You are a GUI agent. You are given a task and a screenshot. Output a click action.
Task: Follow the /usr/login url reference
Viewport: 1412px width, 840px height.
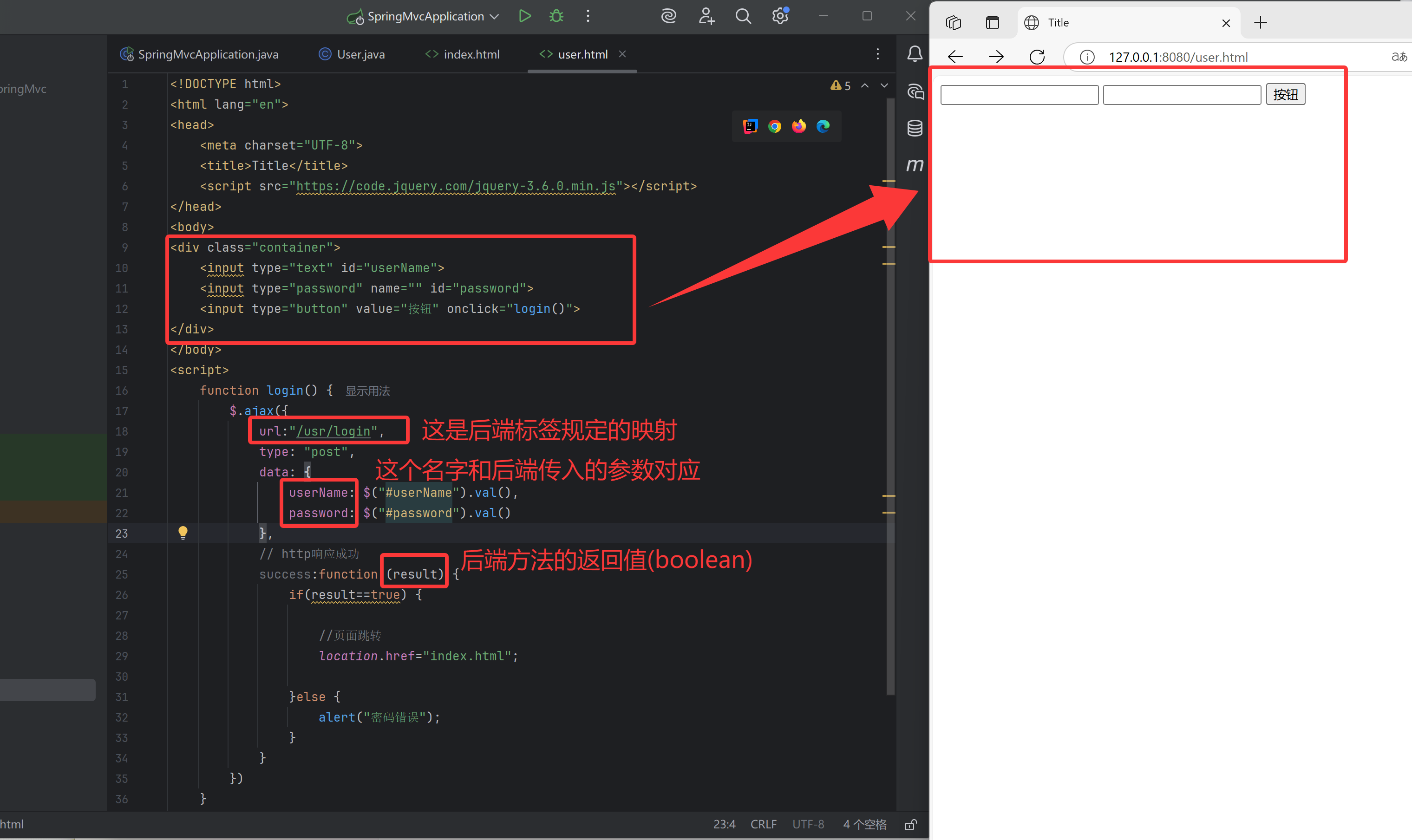[333, 431]
